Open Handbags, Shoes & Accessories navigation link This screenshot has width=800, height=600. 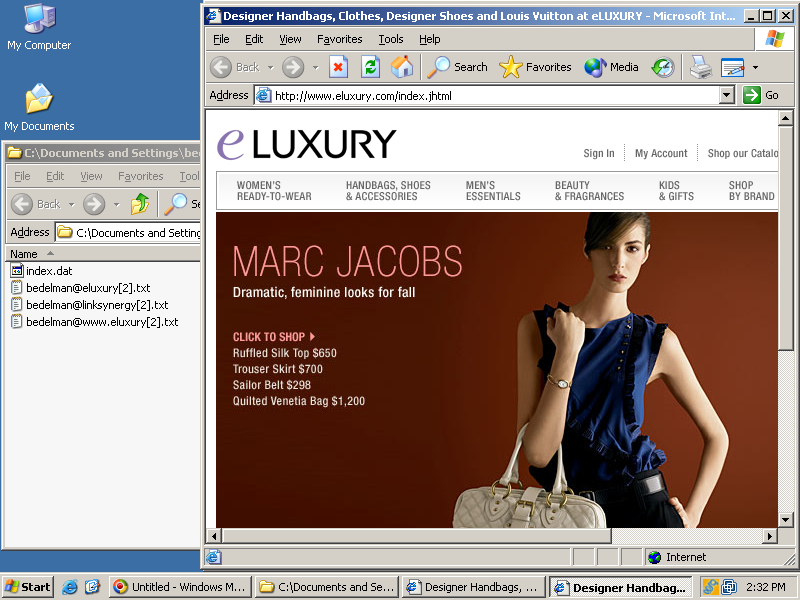[x=388, y=191]
